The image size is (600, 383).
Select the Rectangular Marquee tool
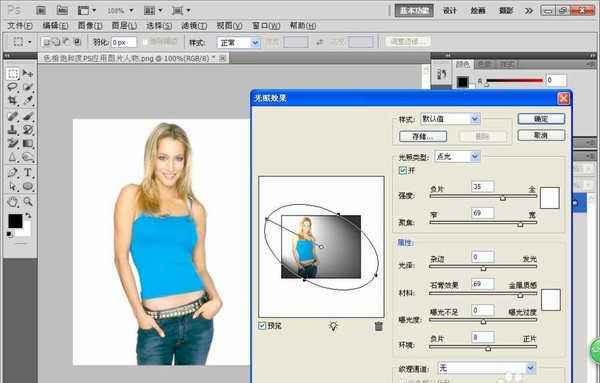click(13, 73)
